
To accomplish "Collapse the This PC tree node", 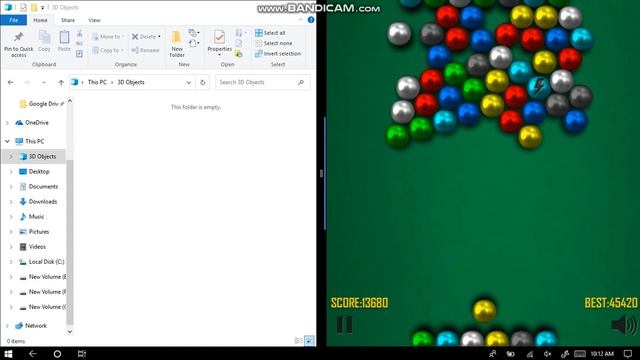I will (7, 141).
